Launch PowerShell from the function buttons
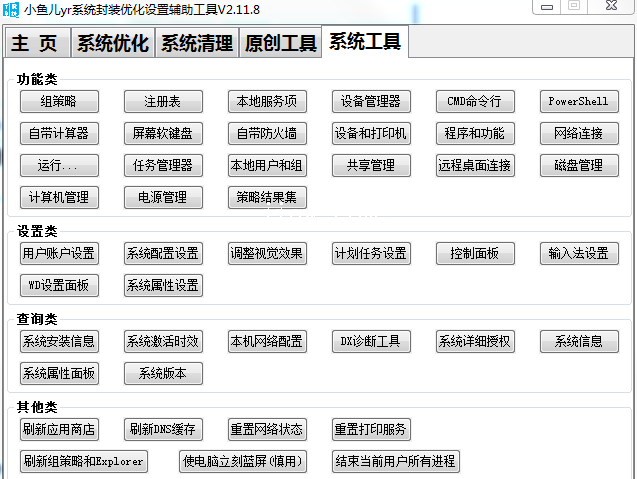 pyautogui.click(x=579, y=102)
